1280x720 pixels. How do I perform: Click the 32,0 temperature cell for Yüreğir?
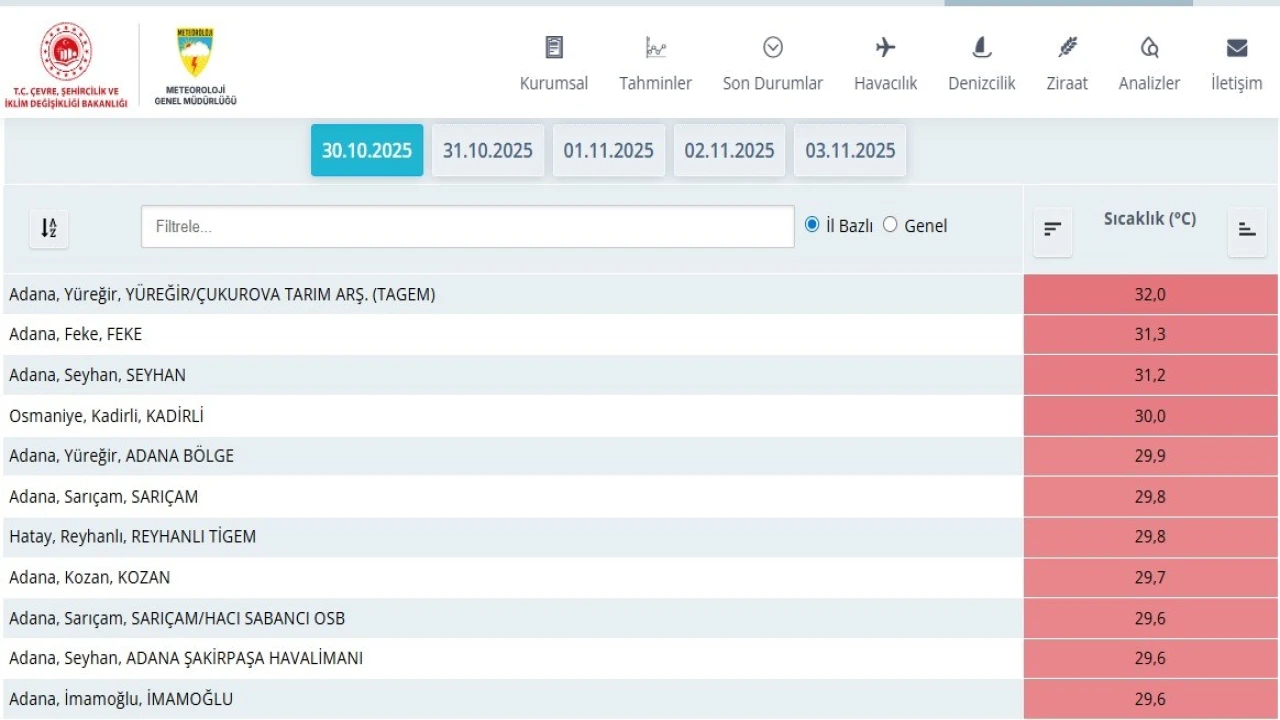[1150, 295]
